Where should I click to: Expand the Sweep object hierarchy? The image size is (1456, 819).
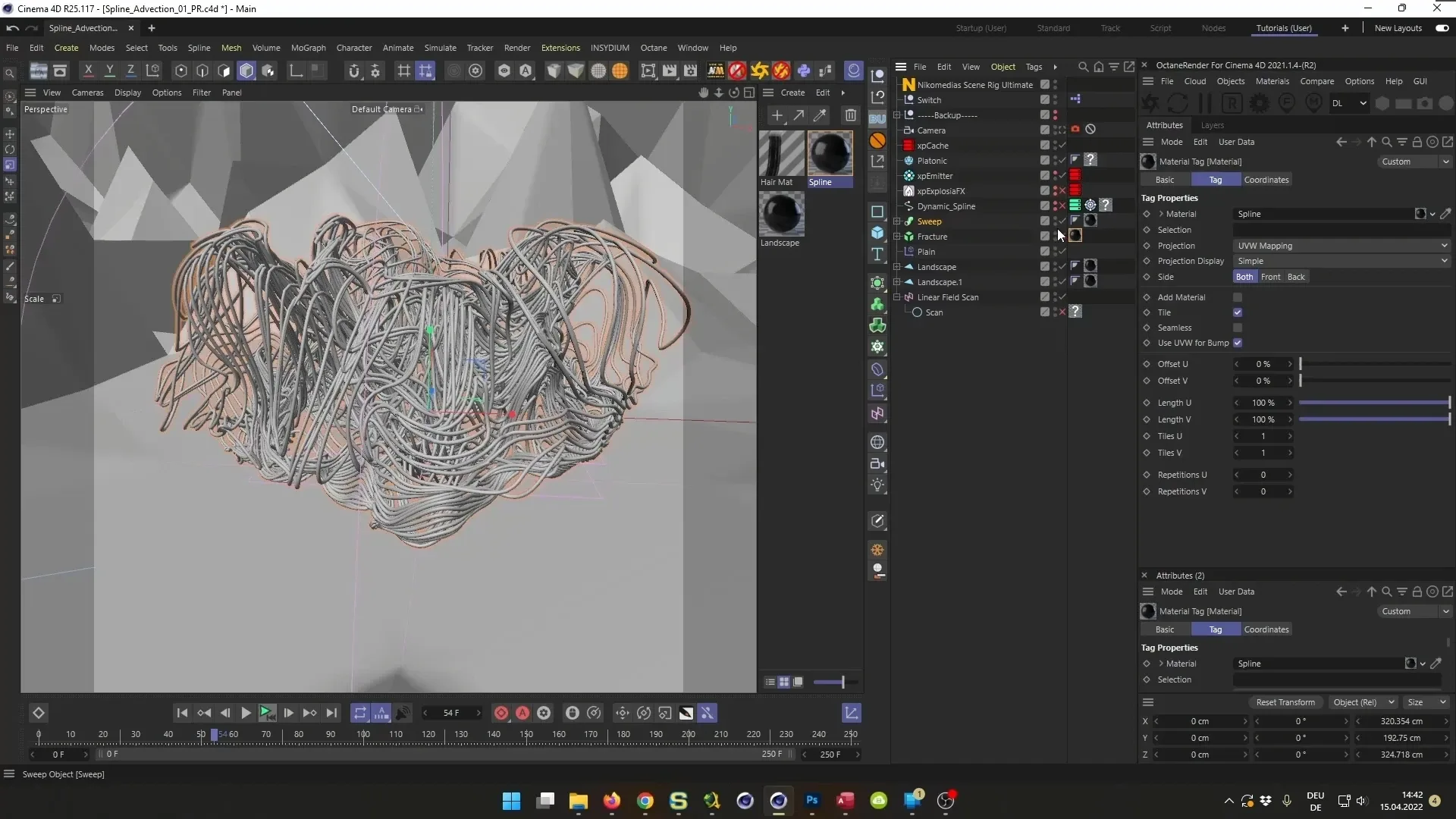898,221
